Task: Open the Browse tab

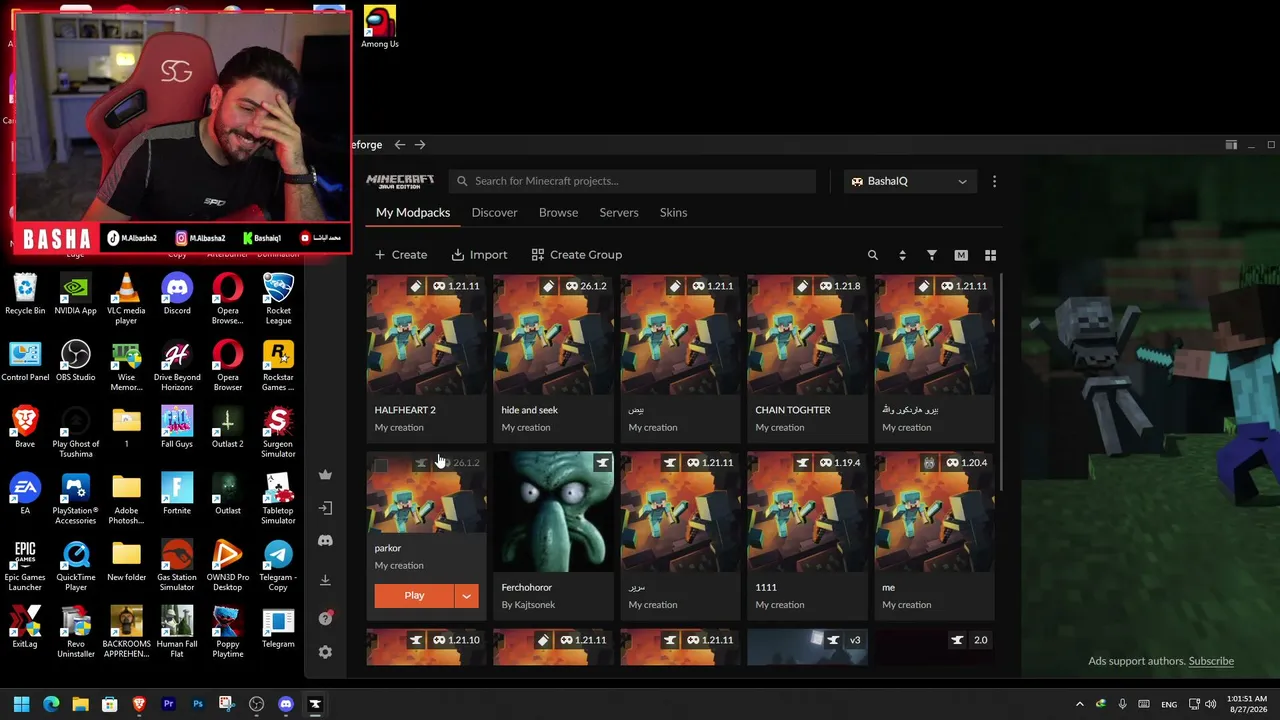Action: (558, 212)
